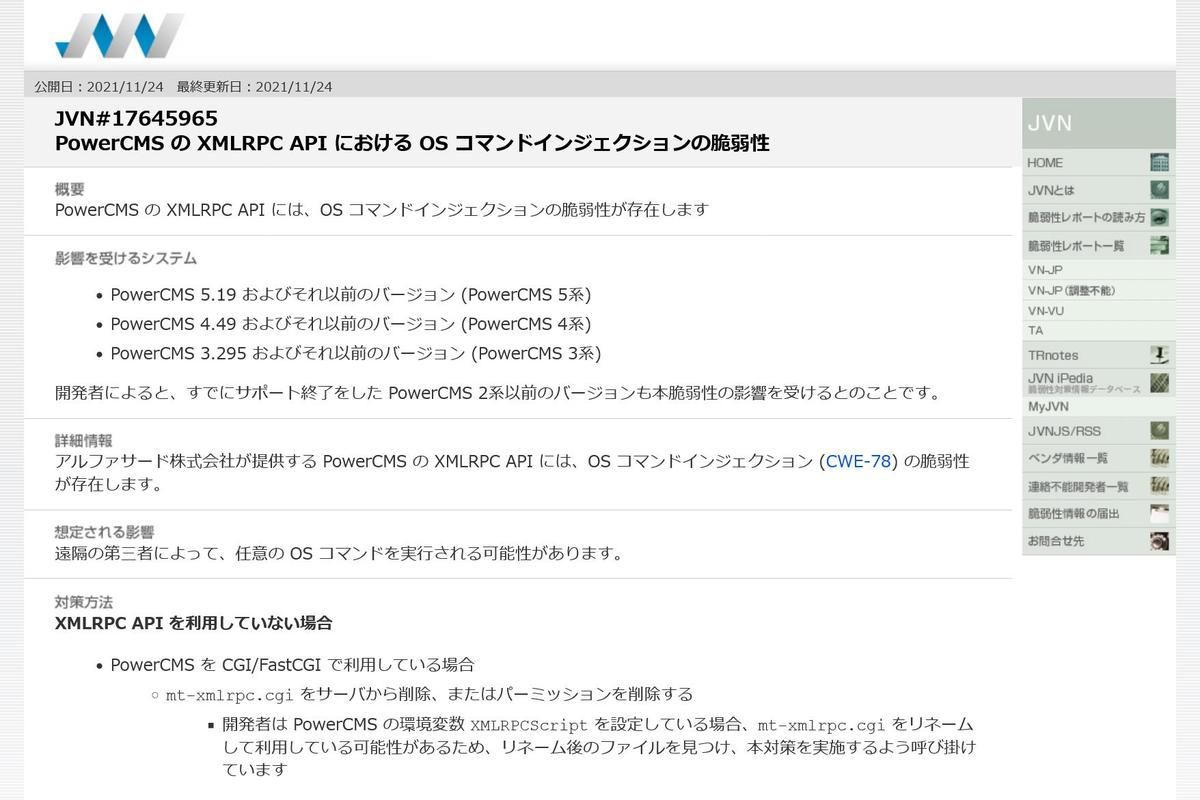Open the HOME sidebar menu item

pos(1098,163)
